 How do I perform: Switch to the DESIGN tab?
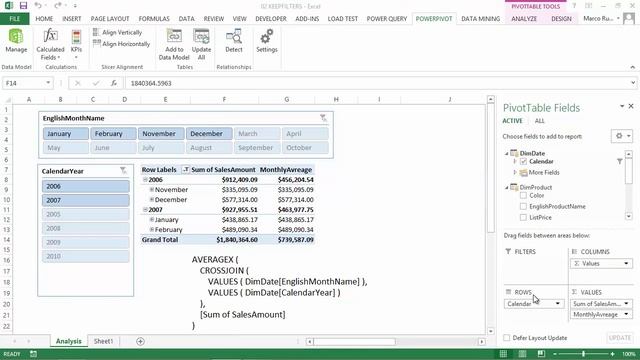(561, 19)
